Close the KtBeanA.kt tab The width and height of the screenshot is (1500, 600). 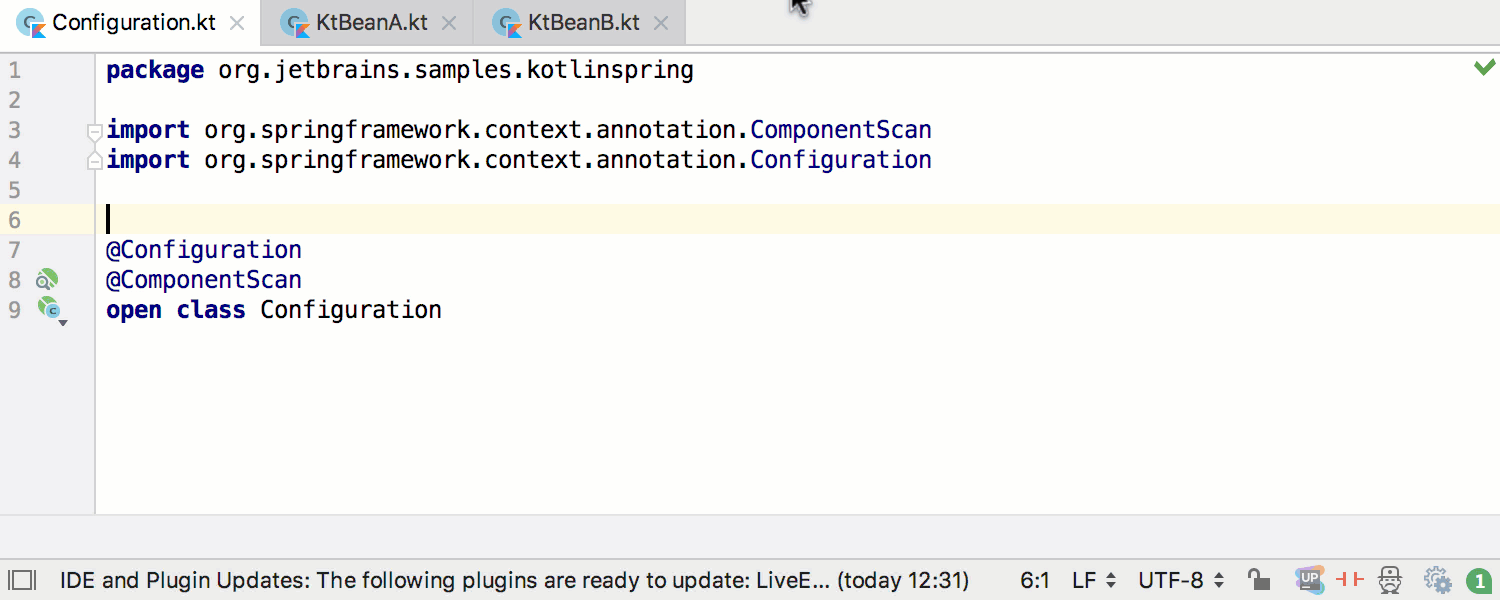450,23
